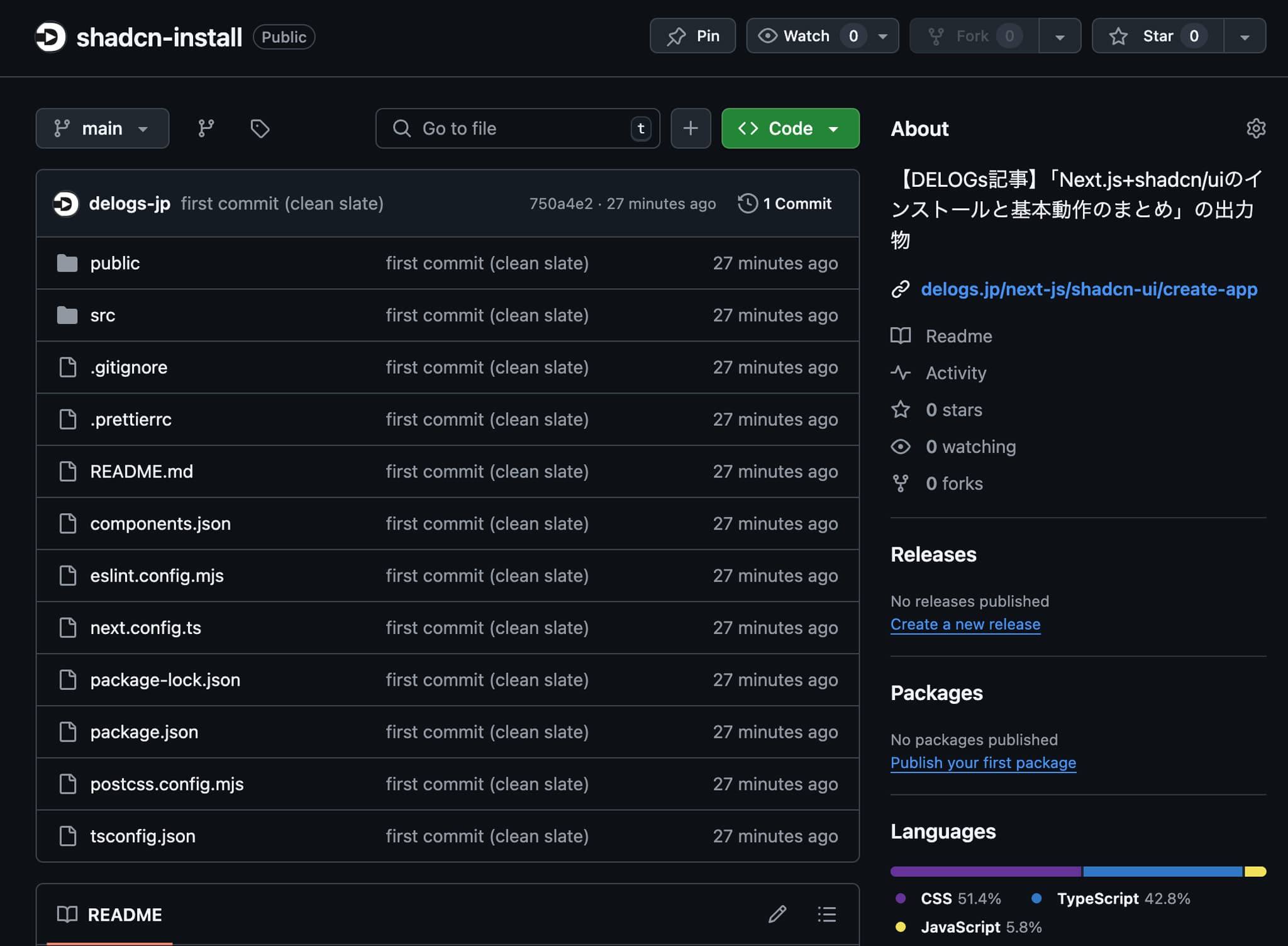This screenshot has width=1288, height=946.
Task: Open the tags icon
Action: pyautogui.click(x=260, y=128)
